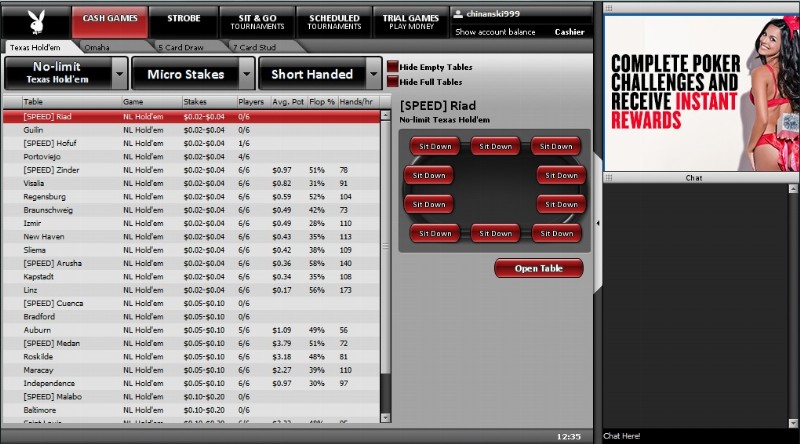Open Trial Games Play Money tab
Image resolution: width=800 pixels, height=444 pixels.
tap(411, 22)
